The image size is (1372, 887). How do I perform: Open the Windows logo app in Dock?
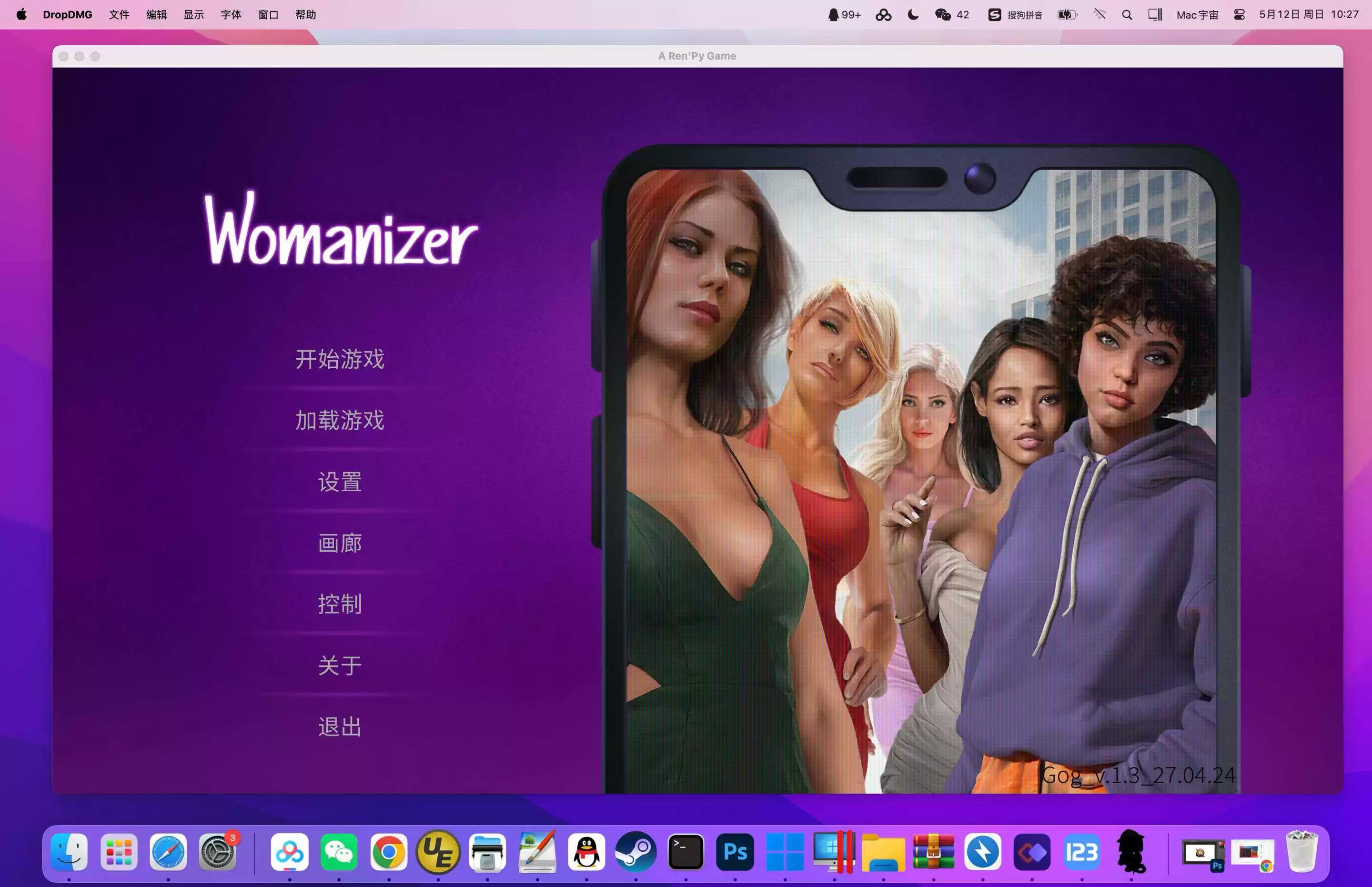[x=785, y=852]
